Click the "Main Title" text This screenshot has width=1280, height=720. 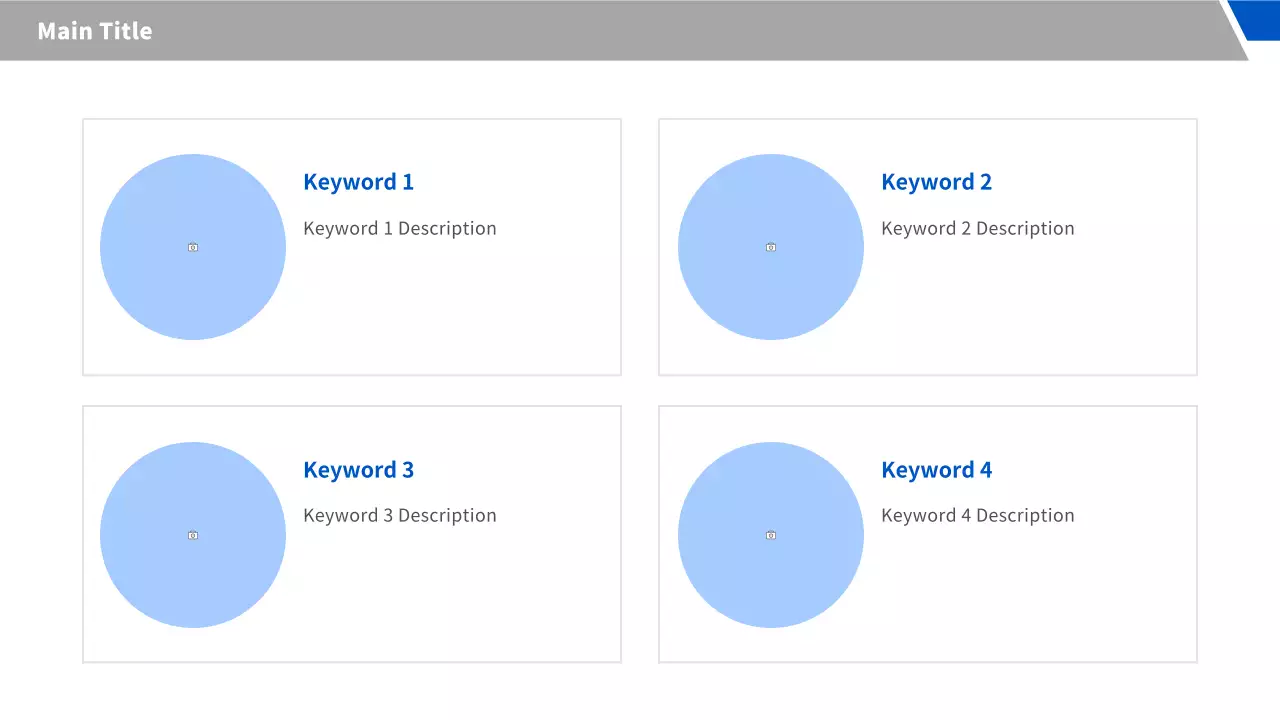[95, 31]
